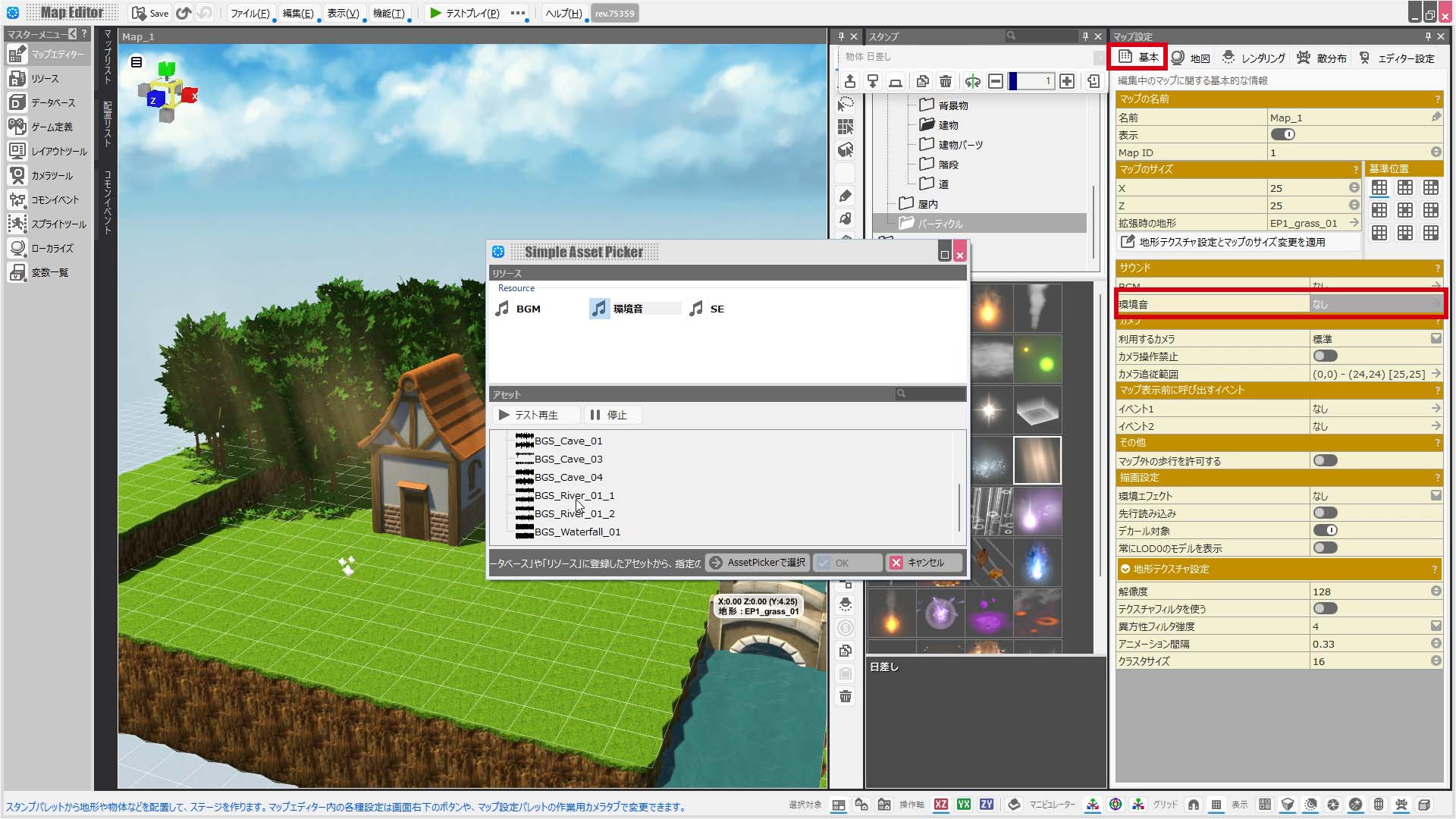Click the rotate icon with green axis
The image size is (1456, 819).
point(972,81)
